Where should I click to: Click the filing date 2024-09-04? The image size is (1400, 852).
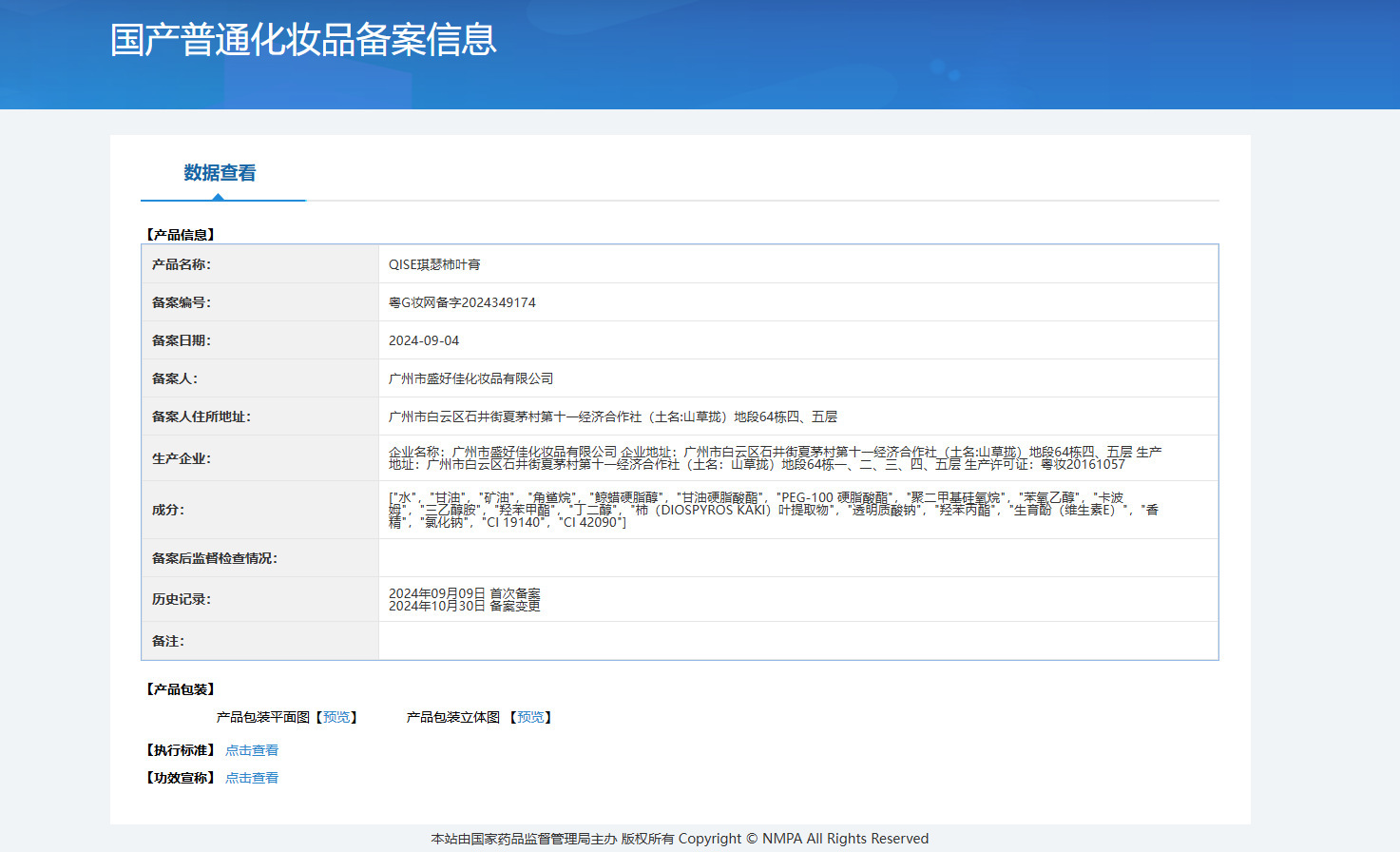coord(424,340)
